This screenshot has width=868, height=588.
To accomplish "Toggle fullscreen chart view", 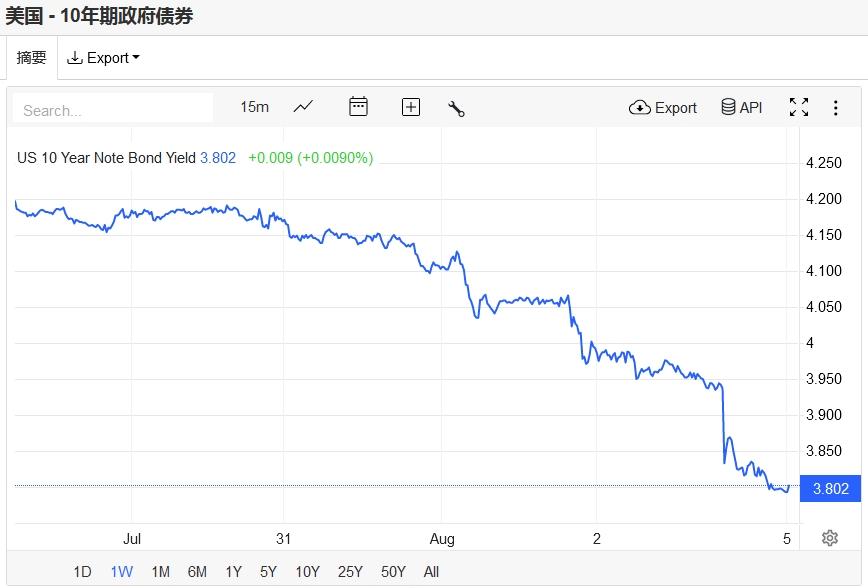I will coord(799,107).
